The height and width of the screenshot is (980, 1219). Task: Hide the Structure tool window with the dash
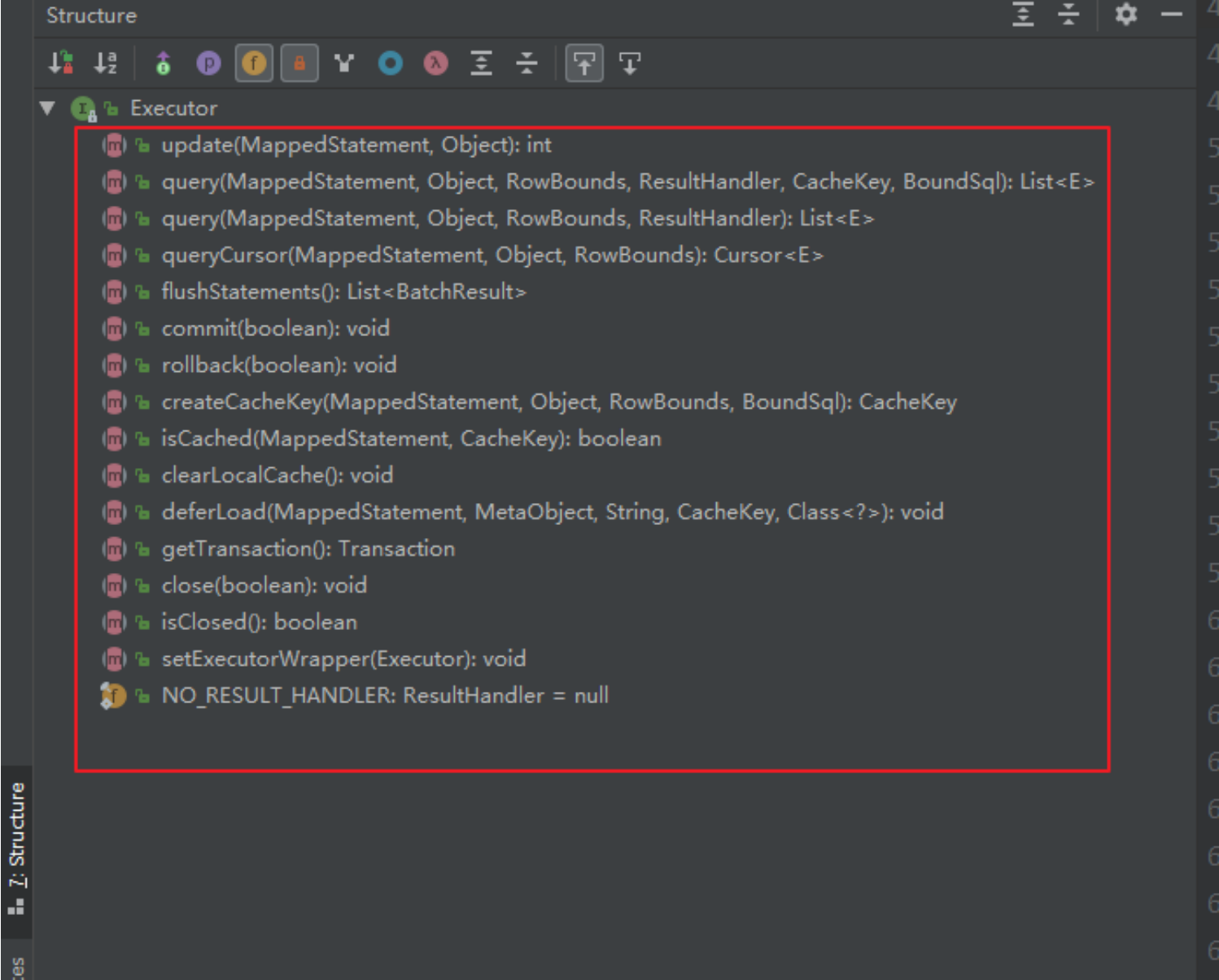[x=1171, y=15]
